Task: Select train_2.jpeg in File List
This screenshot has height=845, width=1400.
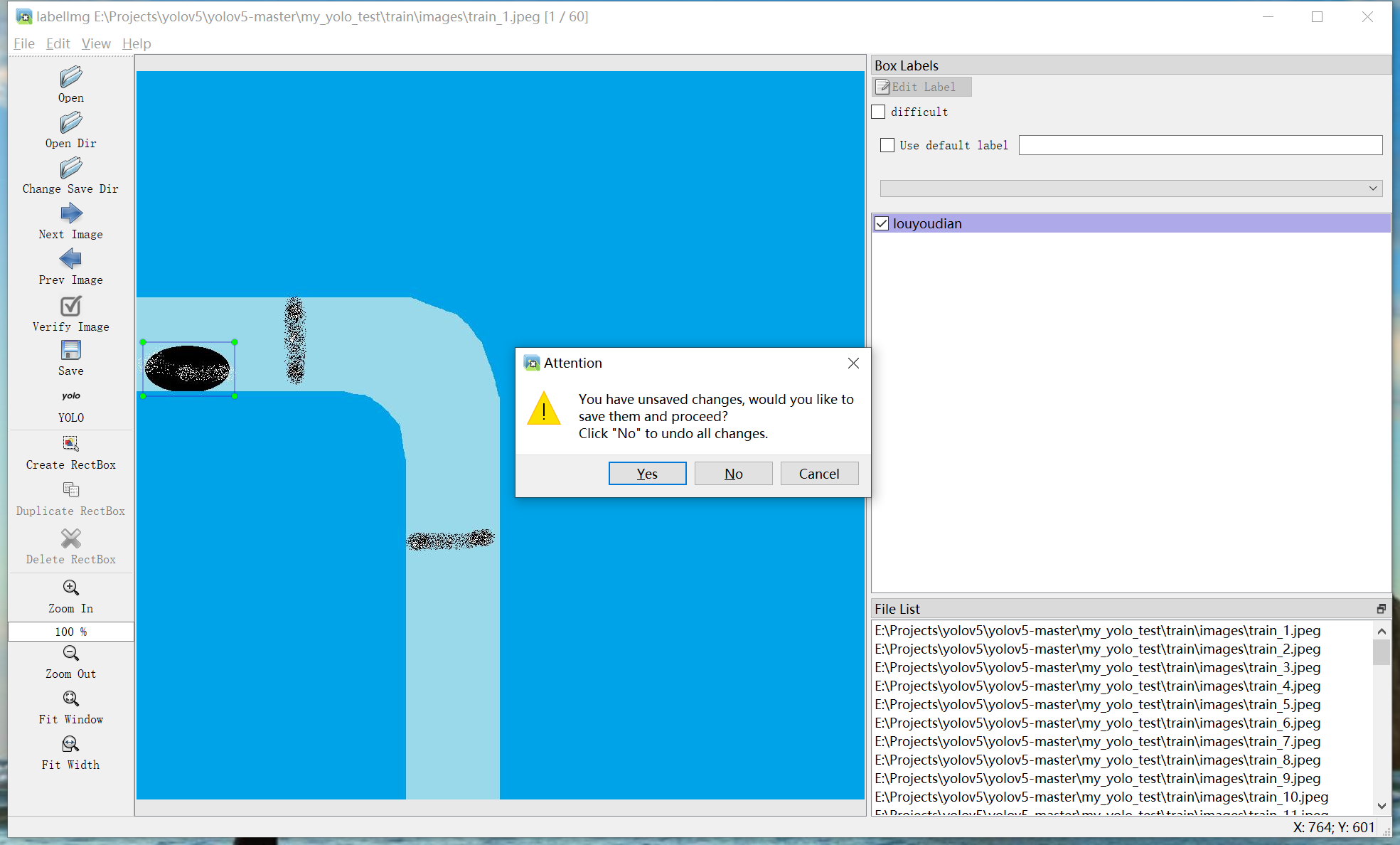Action: (x=1097, y=649)
